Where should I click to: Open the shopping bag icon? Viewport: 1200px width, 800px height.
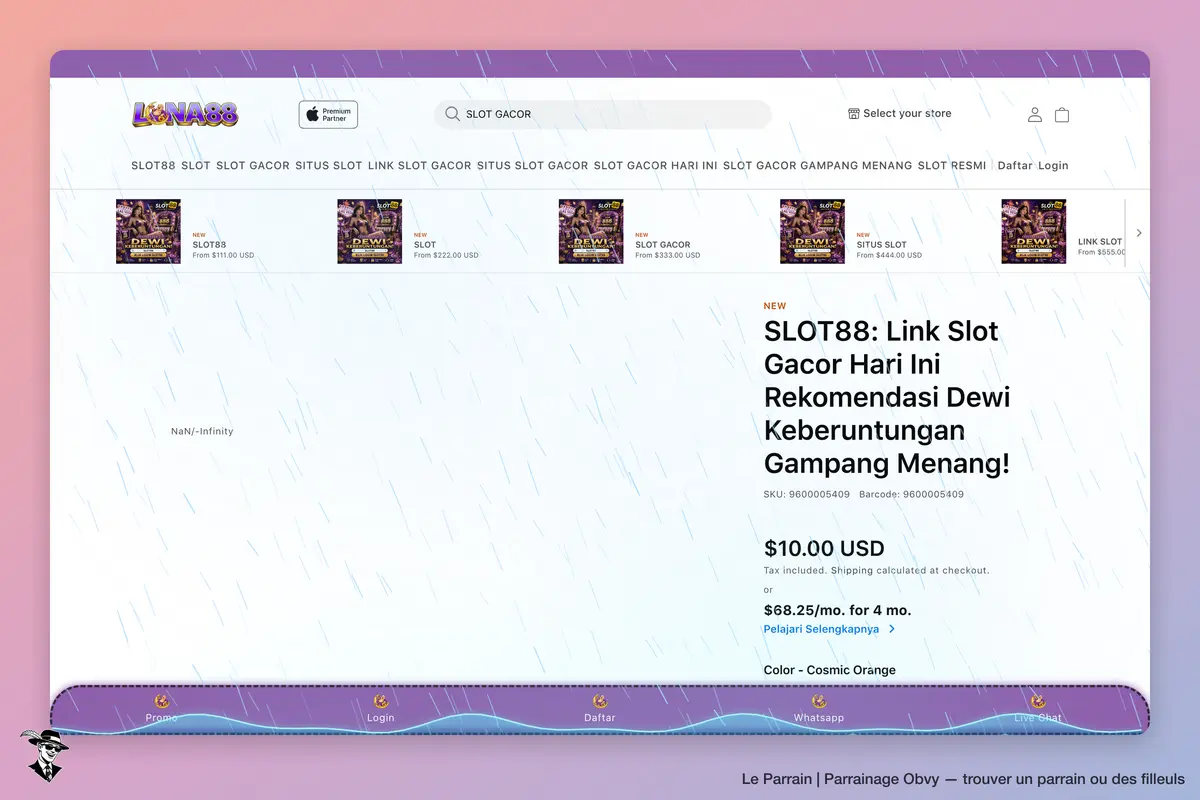click(x=1062, y=114)
